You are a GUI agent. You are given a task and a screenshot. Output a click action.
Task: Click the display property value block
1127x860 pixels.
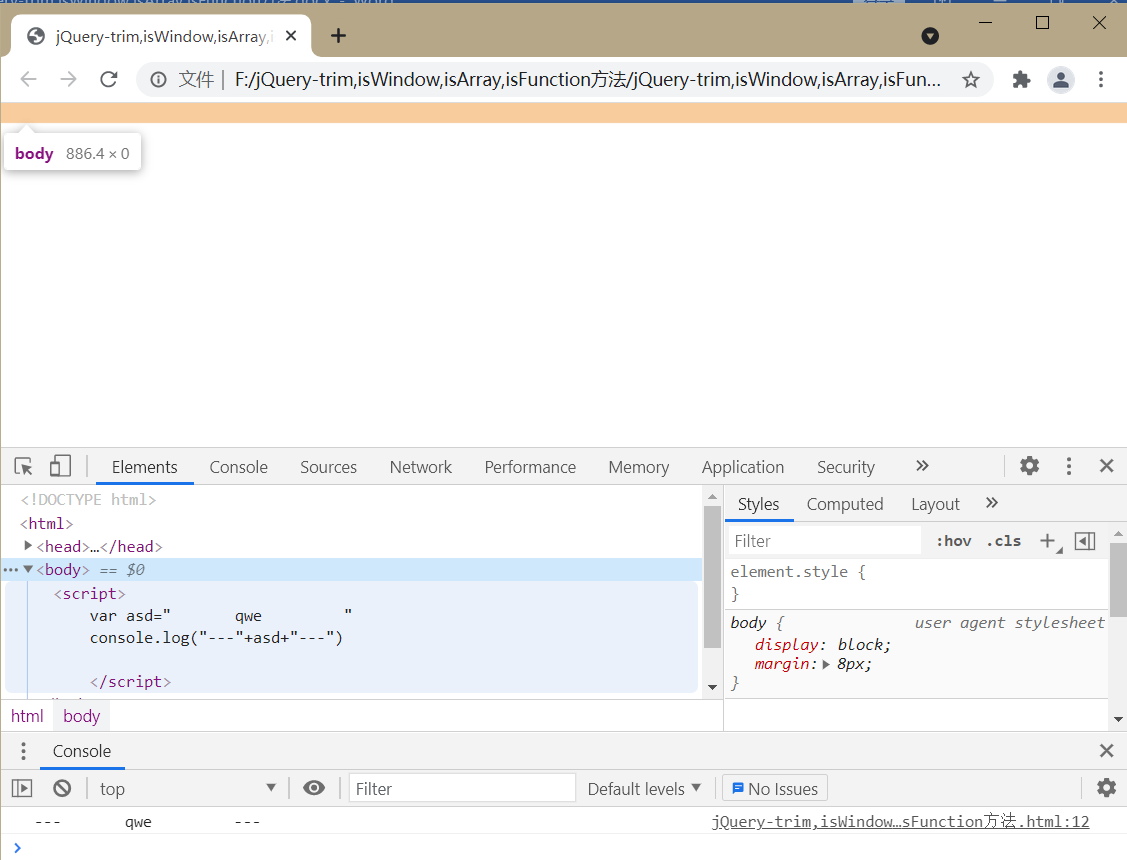click(x=864, y=644)
